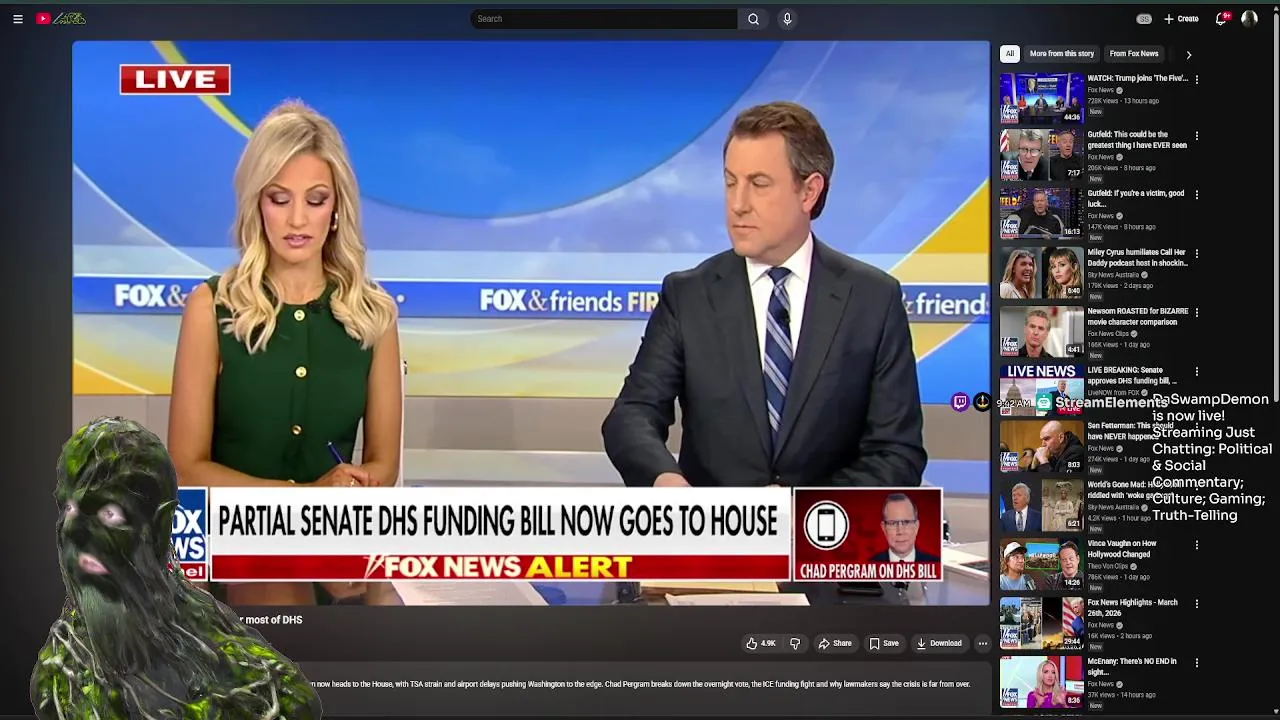Screen dimensions: 1280x720
Task: Open Newsom ROASTED for BIZARRE comparison title
Action: coord(1137,316)
